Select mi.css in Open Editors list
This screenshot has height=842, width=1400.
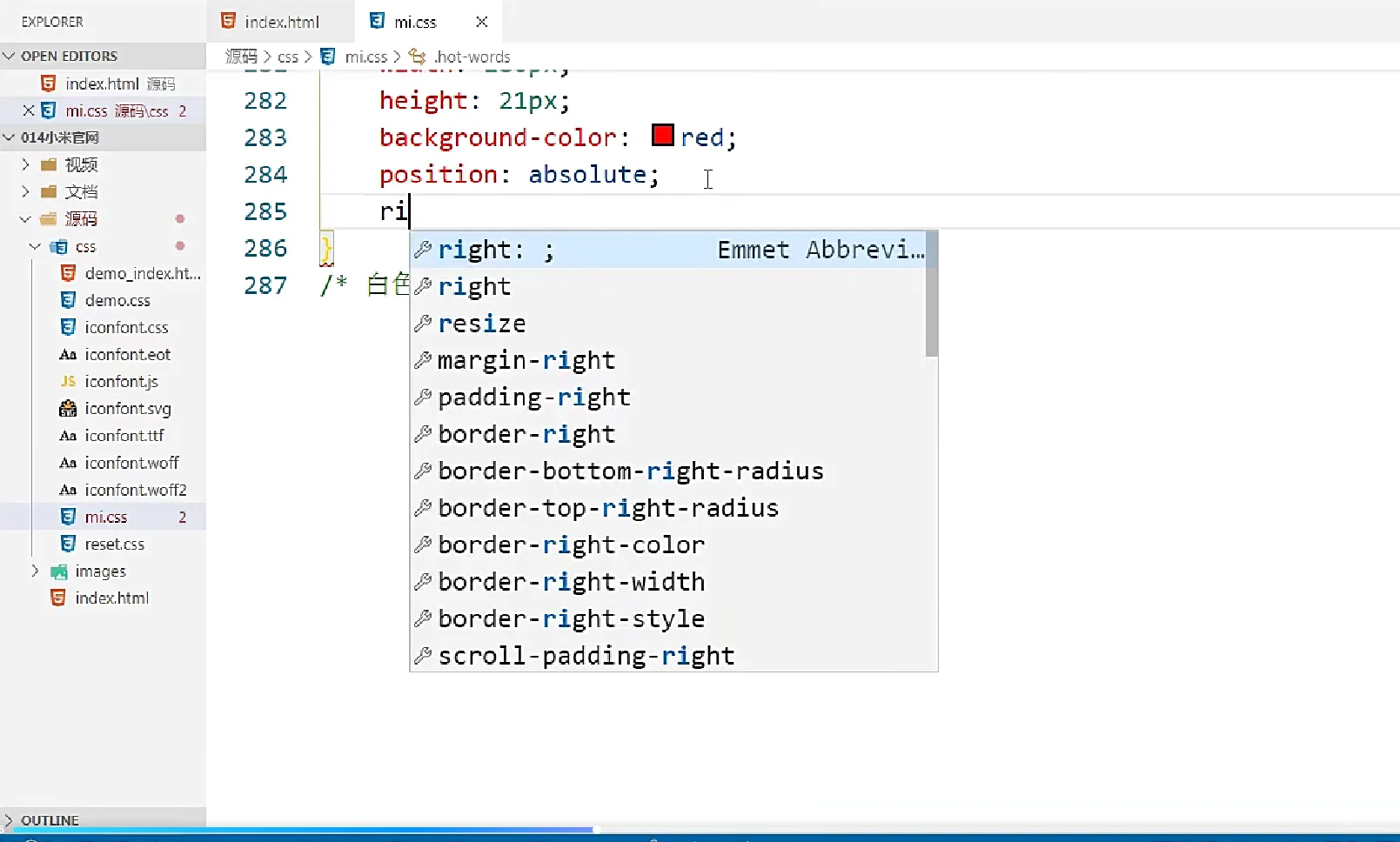103,110
